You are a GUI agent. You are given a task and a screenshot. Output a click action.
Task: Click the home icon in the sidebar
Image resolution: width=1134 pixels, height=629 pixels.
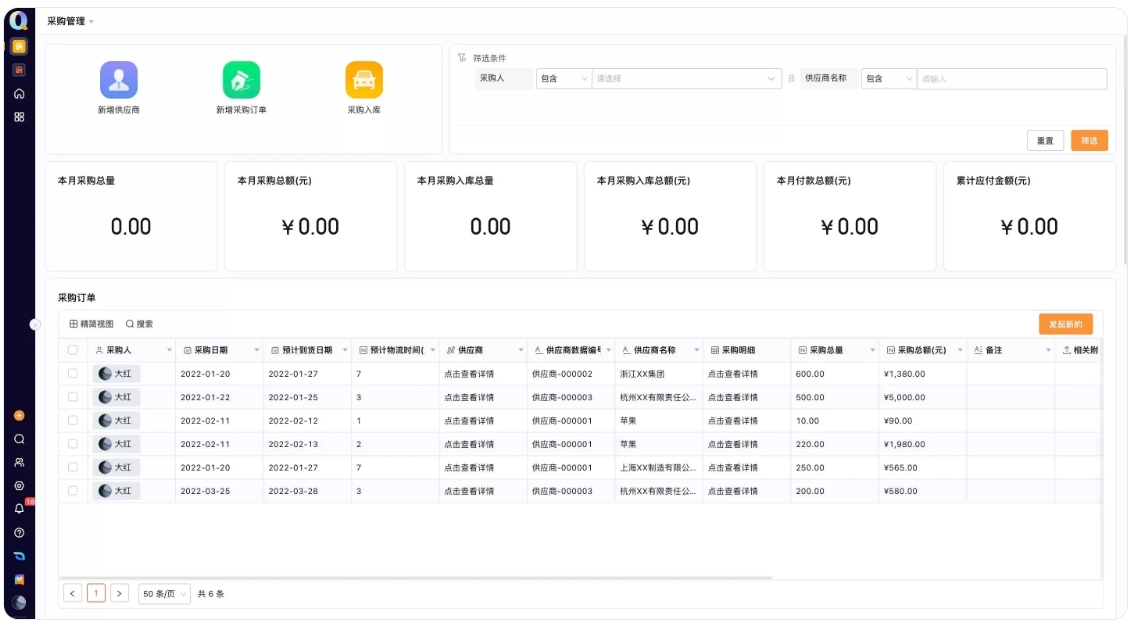19,93
